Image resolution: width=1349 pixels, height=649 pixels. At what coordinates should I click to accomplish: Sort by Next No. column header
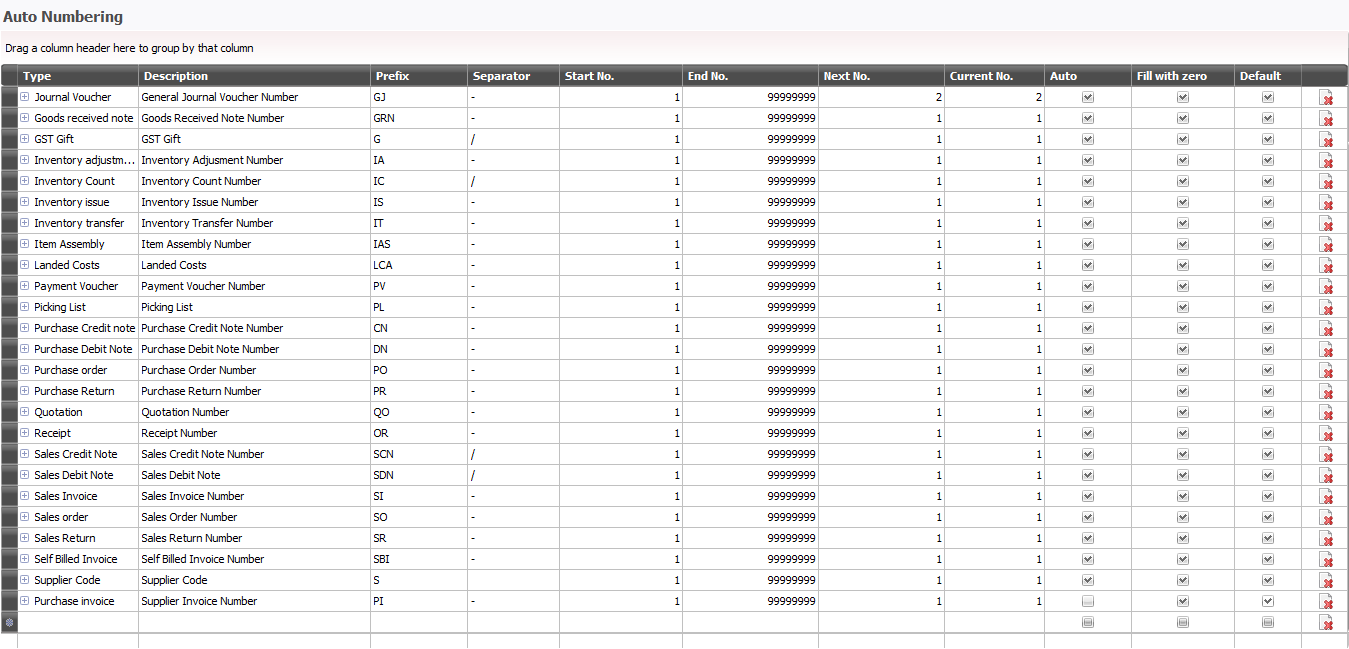[881, 76]
